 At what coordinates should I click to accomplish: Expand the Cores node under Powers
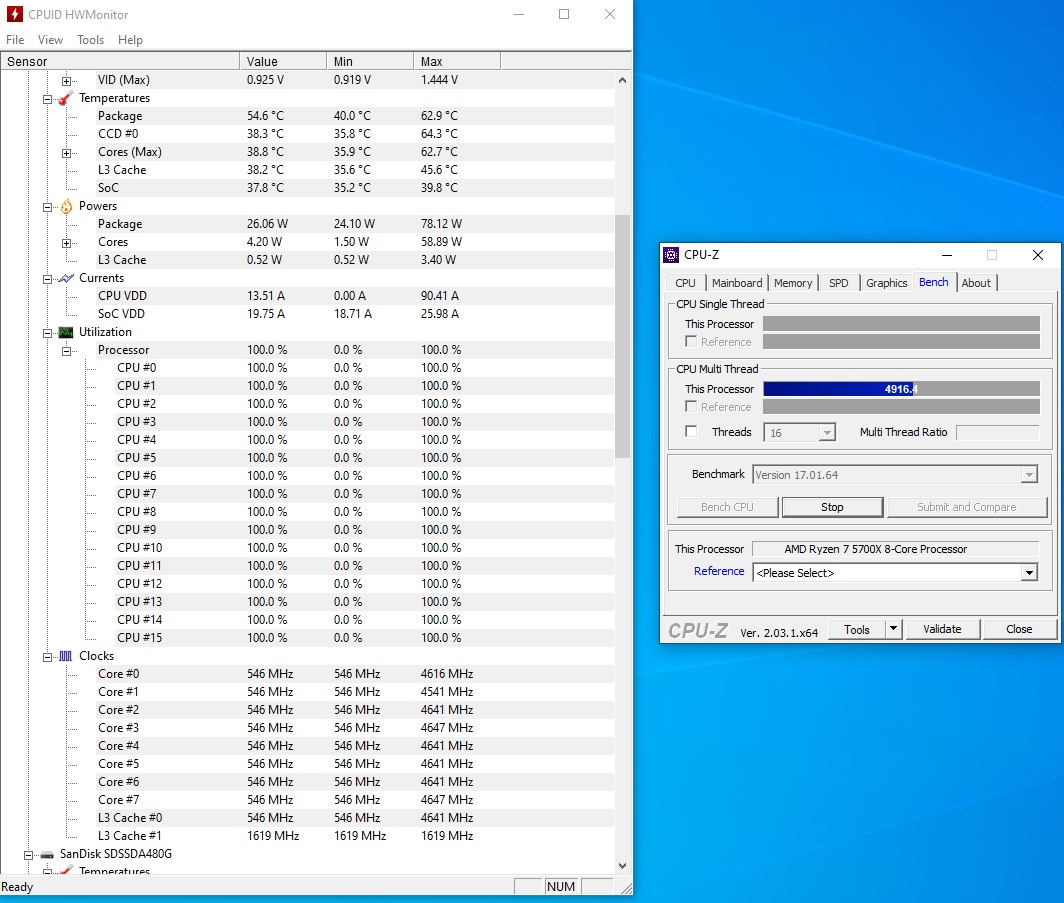pos(66,243)
